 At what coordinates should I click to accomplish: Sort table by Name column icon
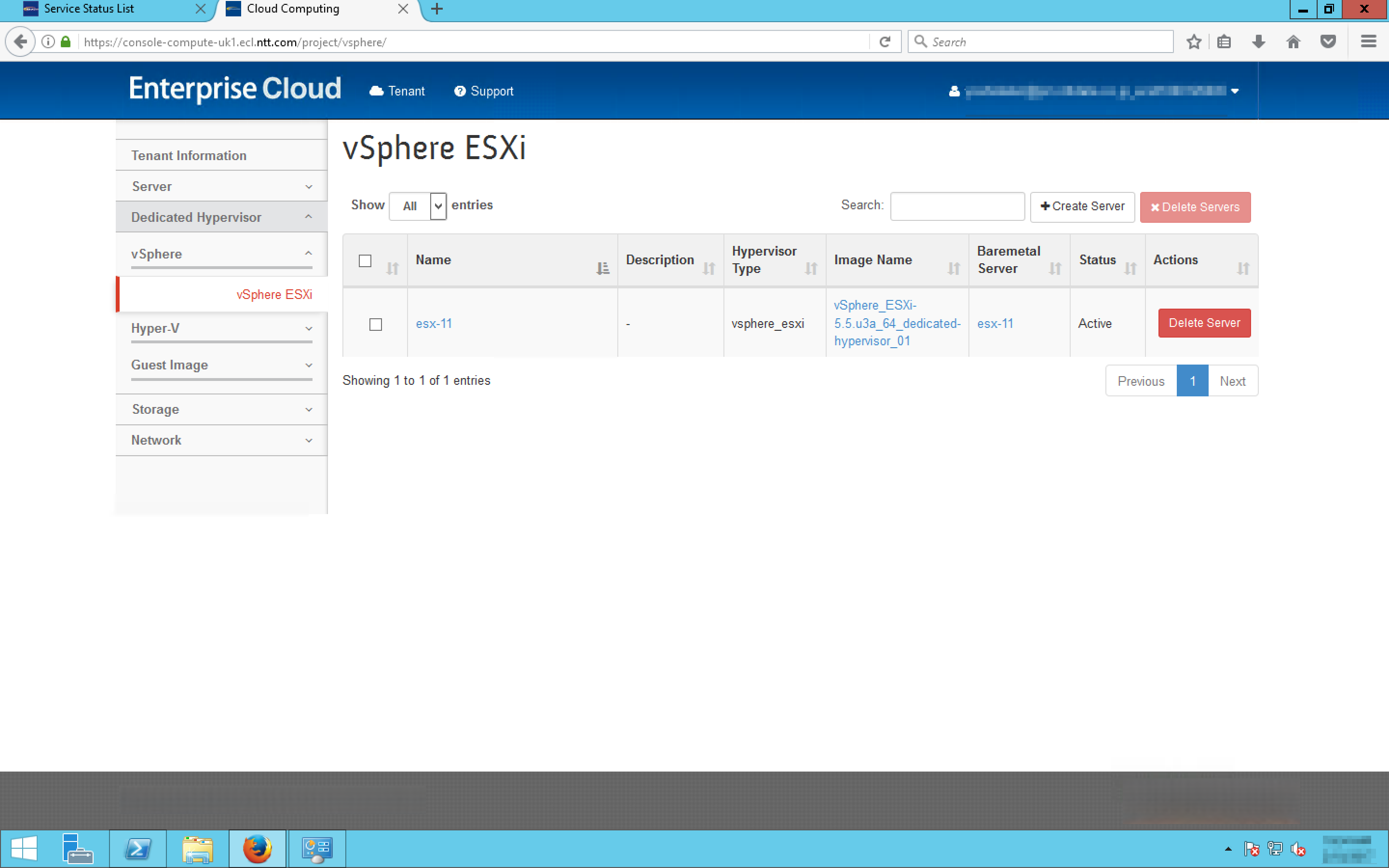pyautogui.click(x=602, y=268)
